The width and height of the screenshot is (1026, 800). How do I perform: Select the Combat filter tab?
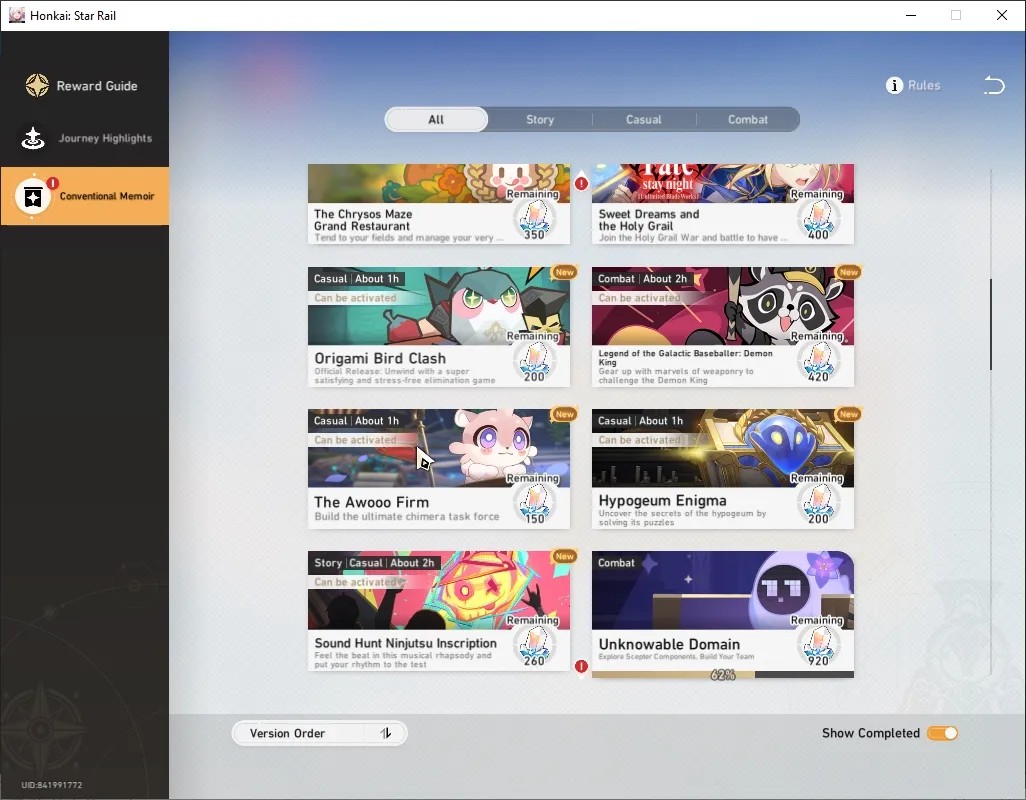(748, 120)
